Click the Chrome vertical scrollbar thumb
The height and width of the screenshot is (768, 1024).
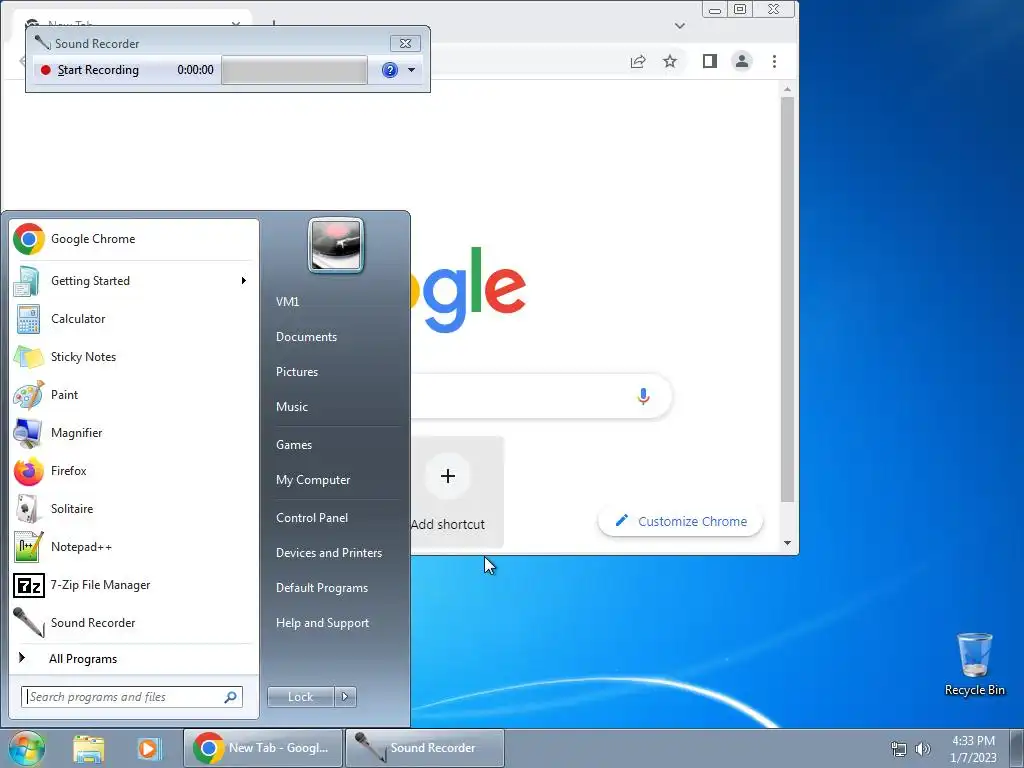point(788,299)
